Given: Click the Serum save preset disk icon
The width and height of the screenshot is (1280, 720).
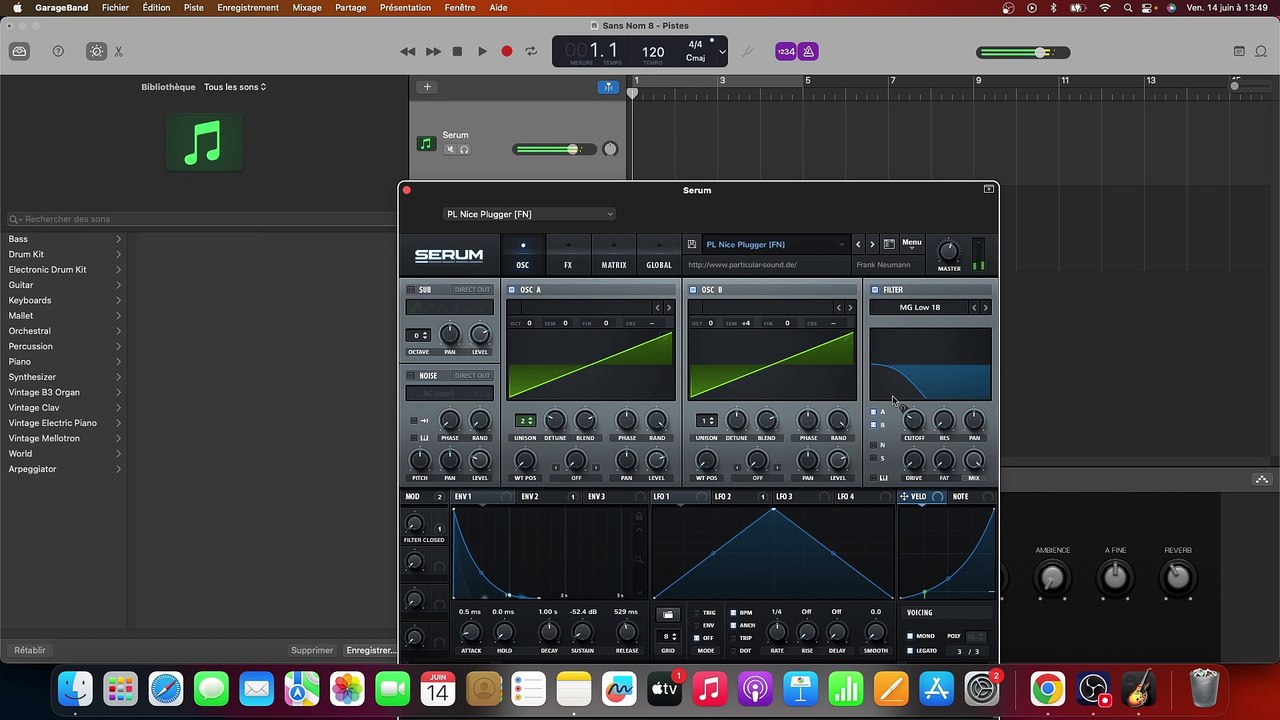Looking at the screenshot, I should pyautogui.click(x=692, y=244).
